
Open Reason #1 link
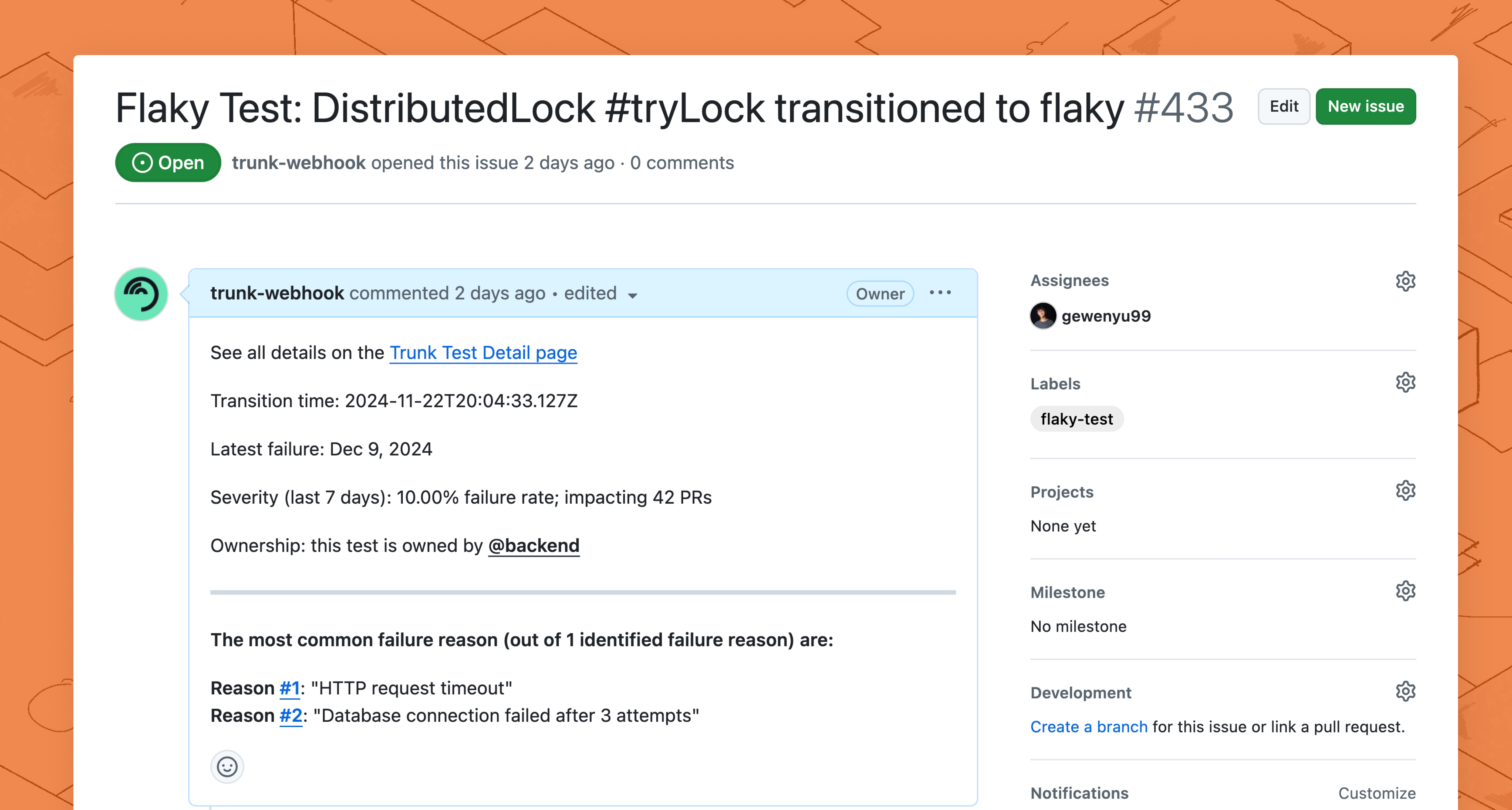289,688
